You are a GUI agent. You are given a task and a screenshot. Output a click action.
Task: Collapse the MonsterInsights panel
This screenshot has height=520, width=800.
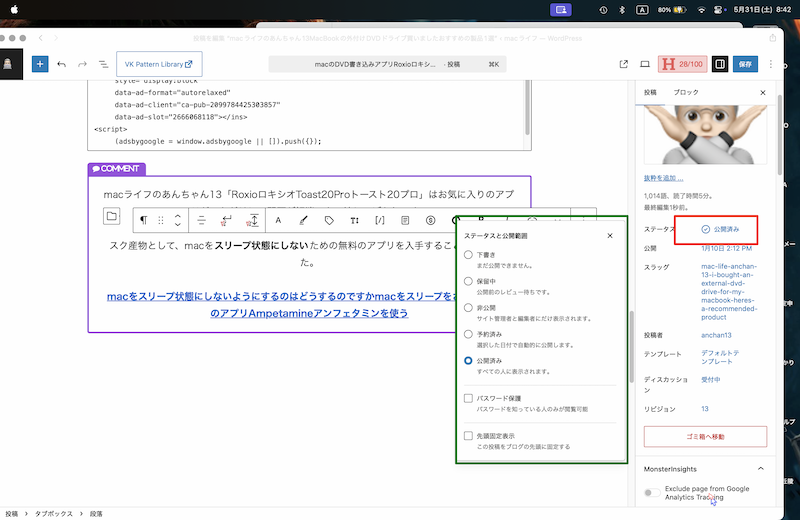point(761,468)
